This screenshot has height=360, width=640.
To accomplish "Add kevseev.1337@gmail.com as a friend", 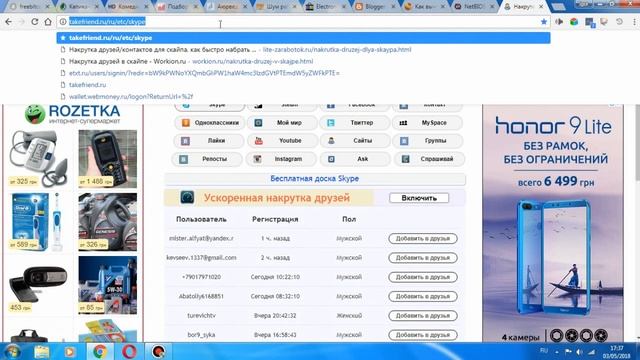I will coord(423,258).
